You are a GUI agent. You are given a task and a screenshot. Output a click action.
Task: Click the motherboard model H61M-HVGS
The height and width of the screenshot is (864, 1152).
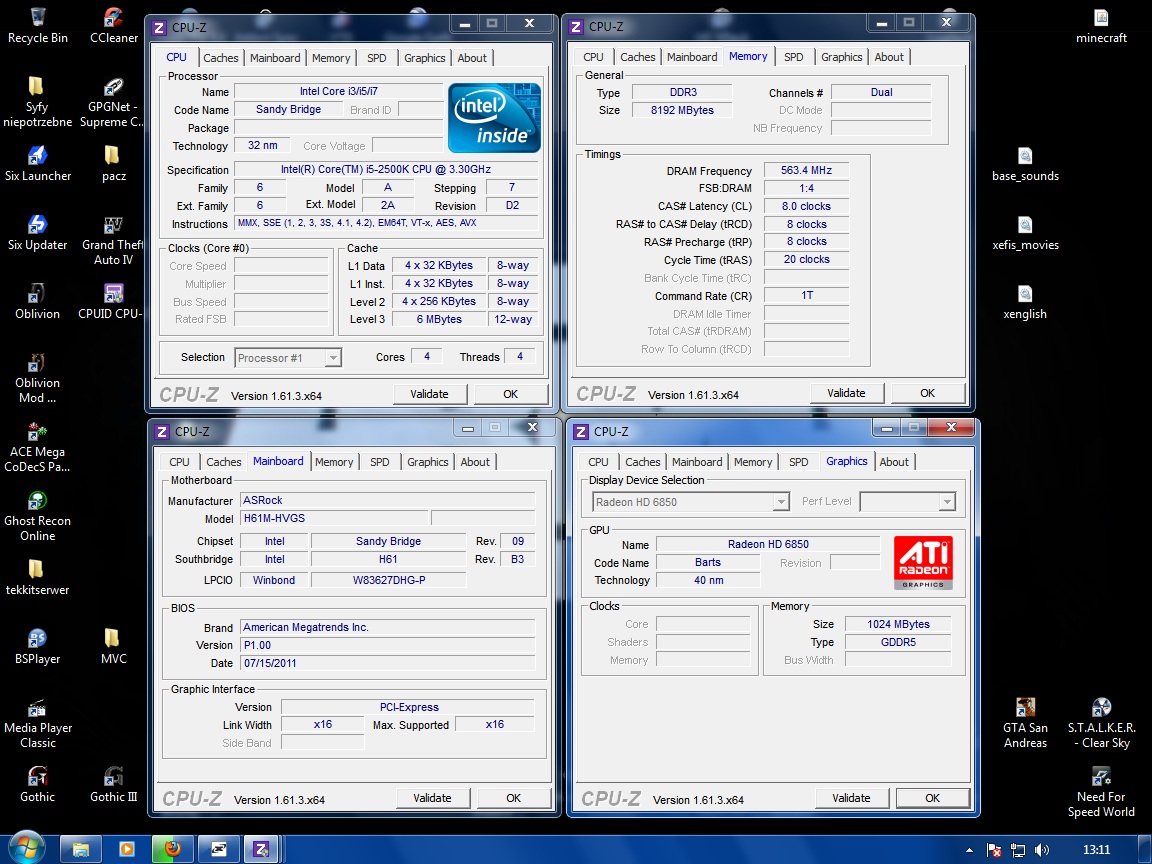[x=334, y=518]
